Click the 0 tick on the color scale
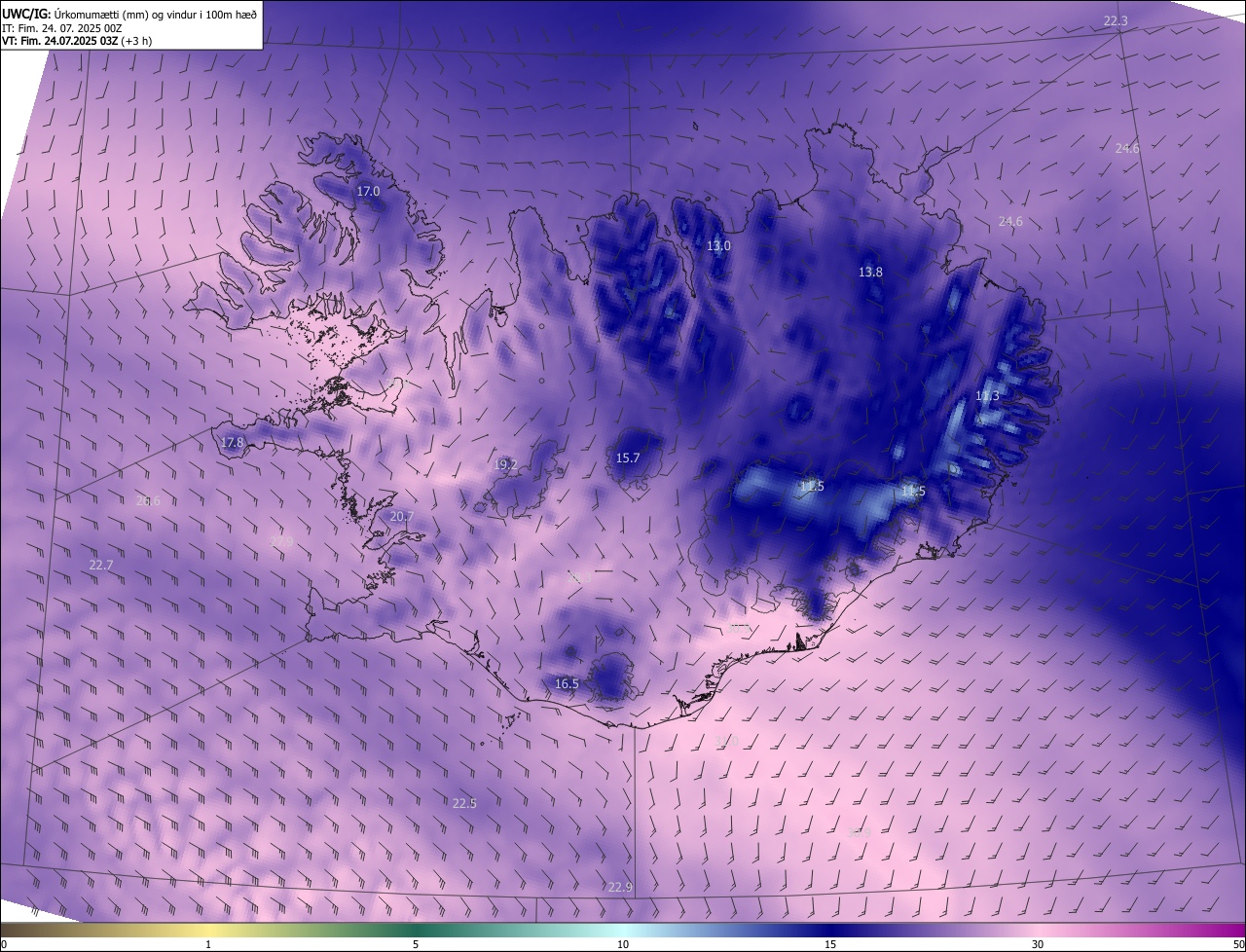This screenshot has height=952, width=1246. pos(3,945)
